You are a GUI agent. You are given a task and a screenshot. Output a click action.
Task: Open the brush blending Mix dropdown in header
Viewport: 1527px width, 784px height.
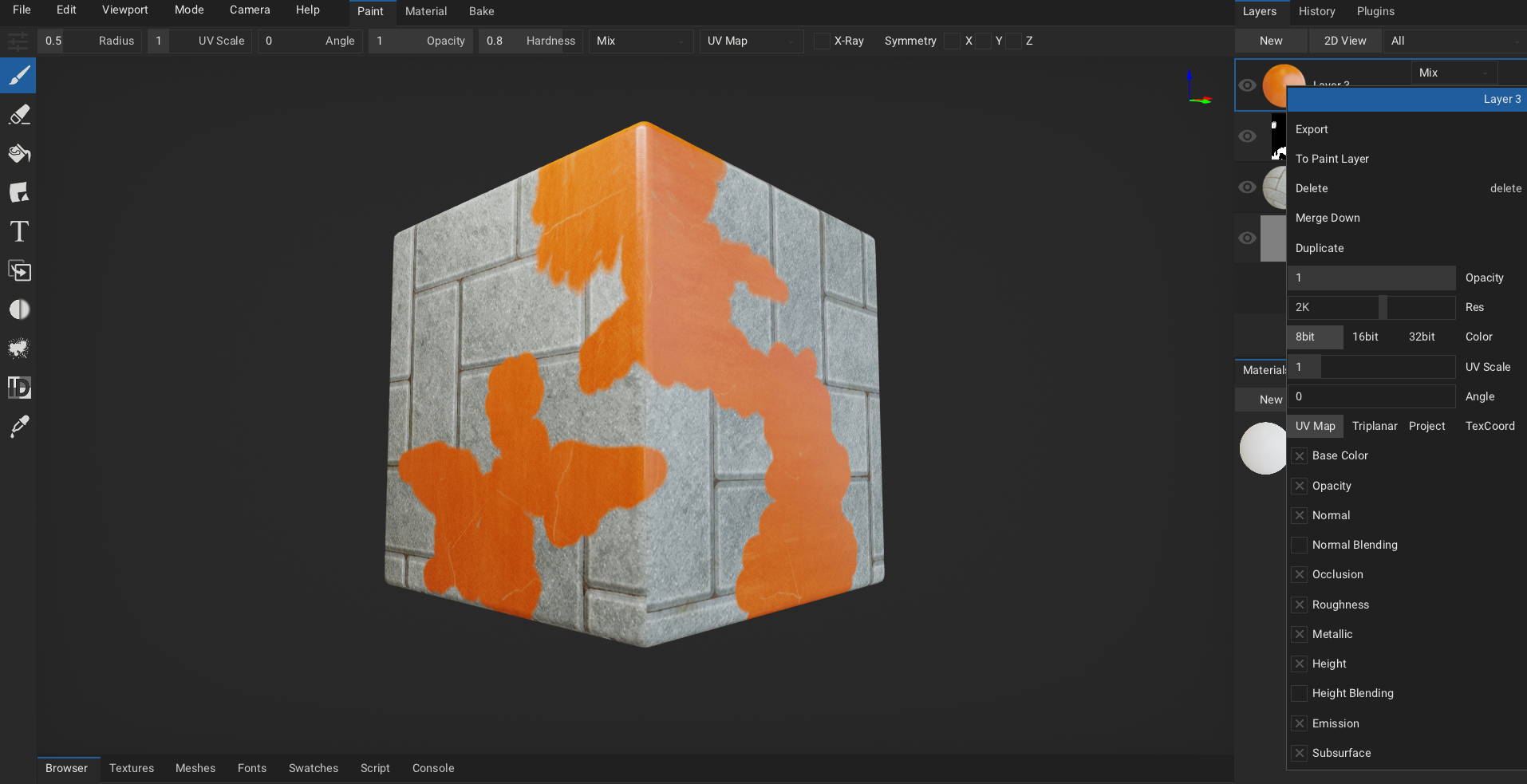641,41
